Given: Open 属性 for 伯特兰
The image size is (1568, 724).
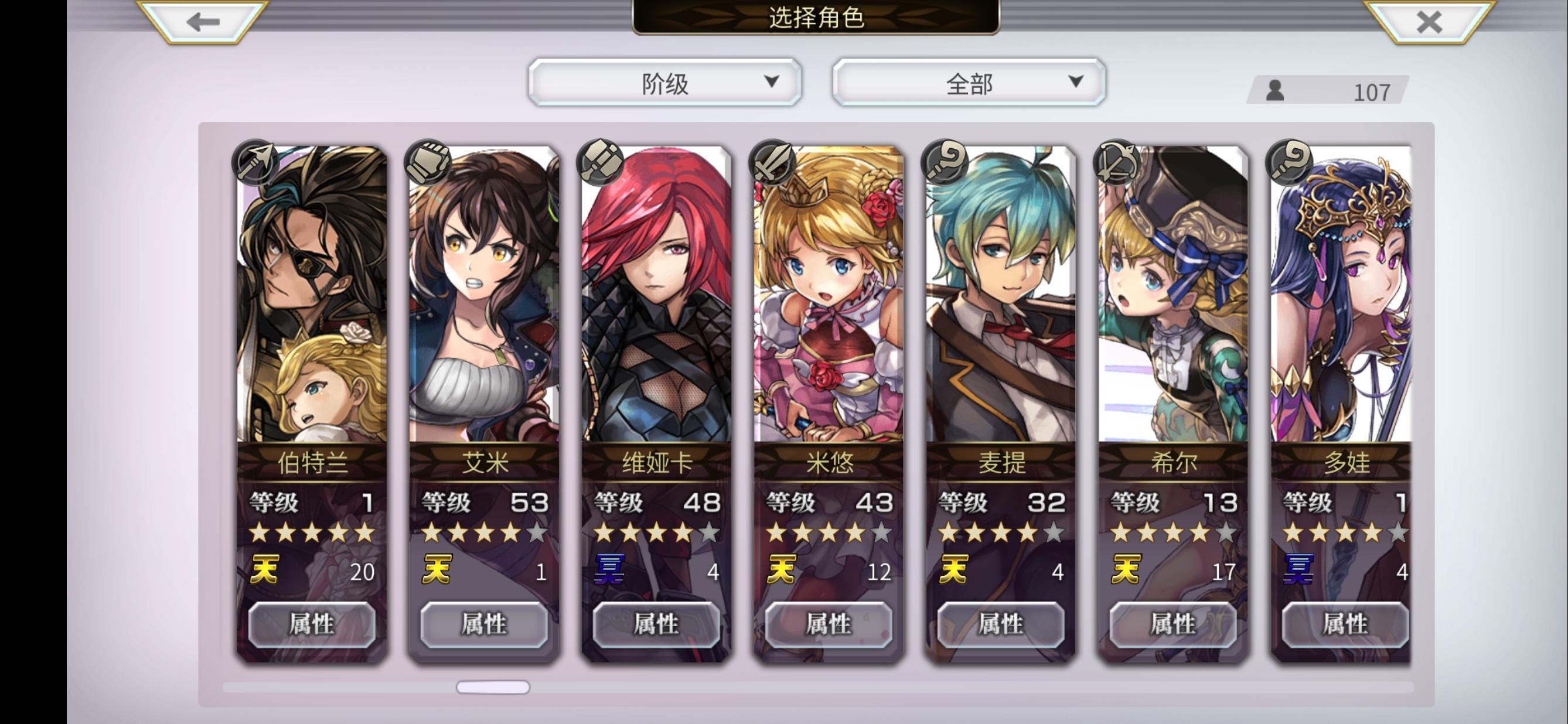Looking at the screenshot, I should 312,624.
